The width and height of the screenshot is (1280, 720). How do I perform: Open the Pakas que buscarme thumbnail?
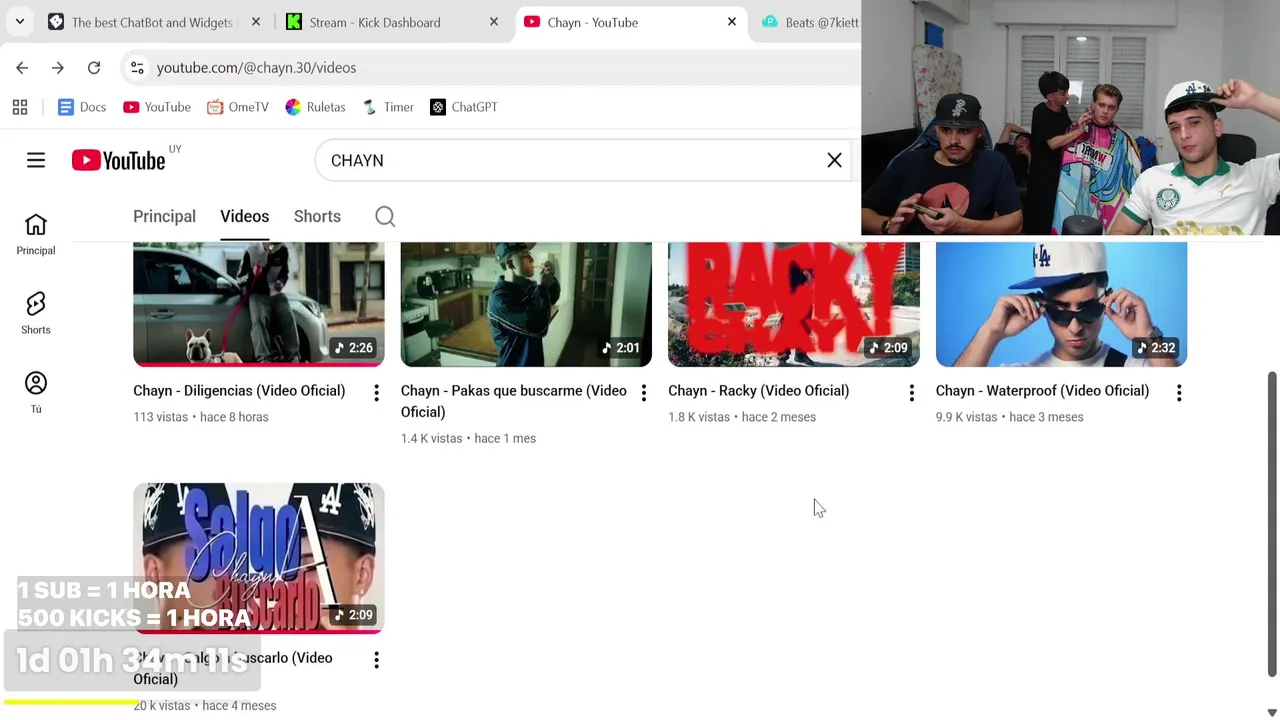[526, 304]
